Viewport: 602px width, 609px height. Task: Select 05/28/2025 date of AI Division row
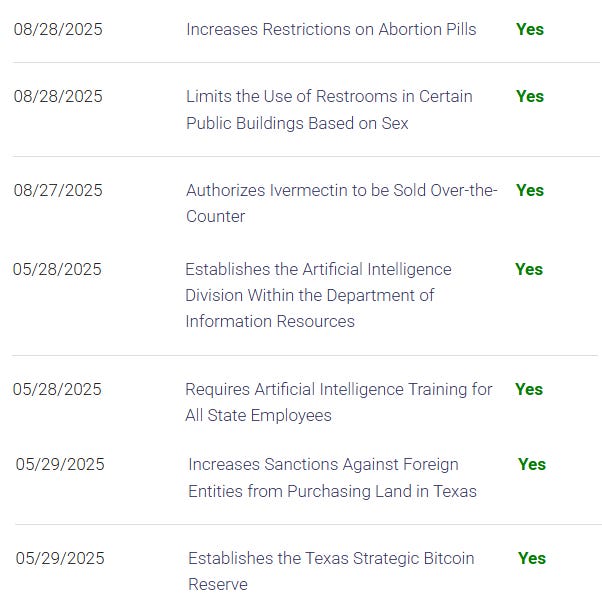pos(57,269)
